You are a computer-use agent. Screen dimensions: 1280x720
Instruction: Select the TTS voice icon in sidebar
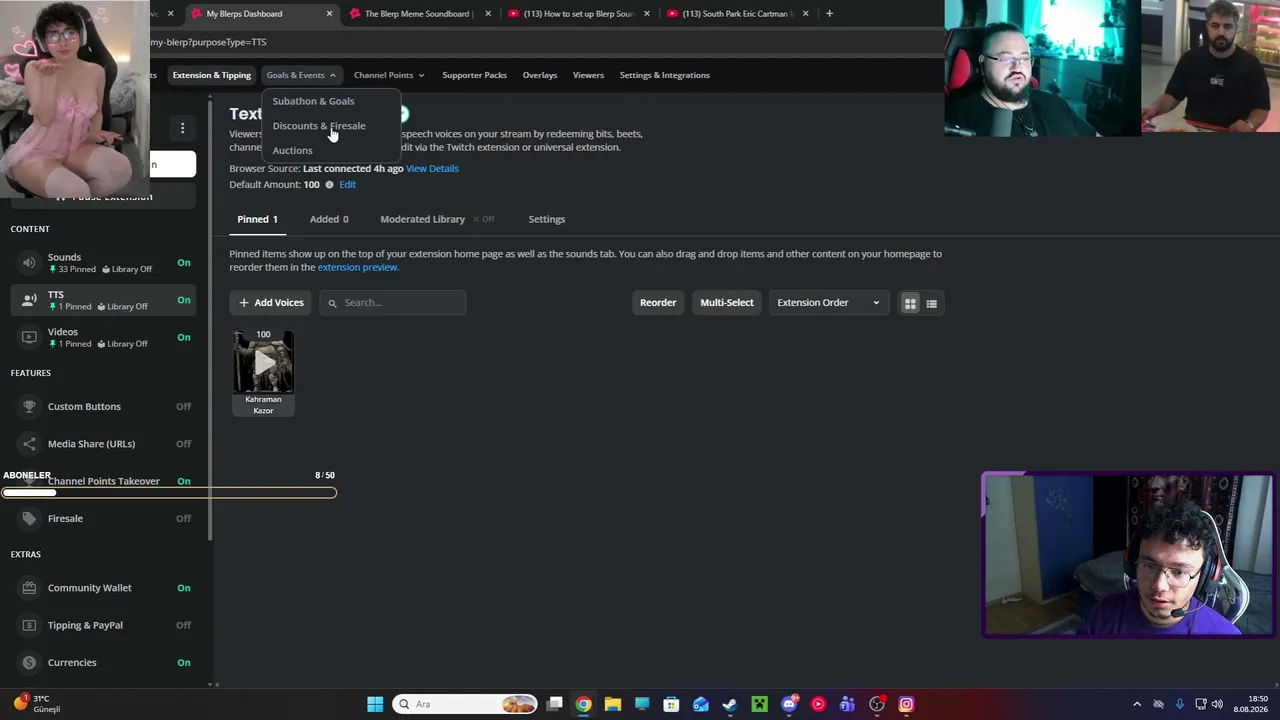pos(29,300)
